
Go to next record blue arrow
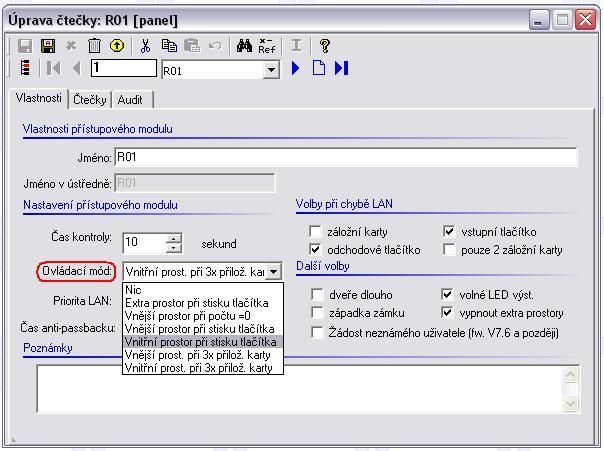(296, 68)
